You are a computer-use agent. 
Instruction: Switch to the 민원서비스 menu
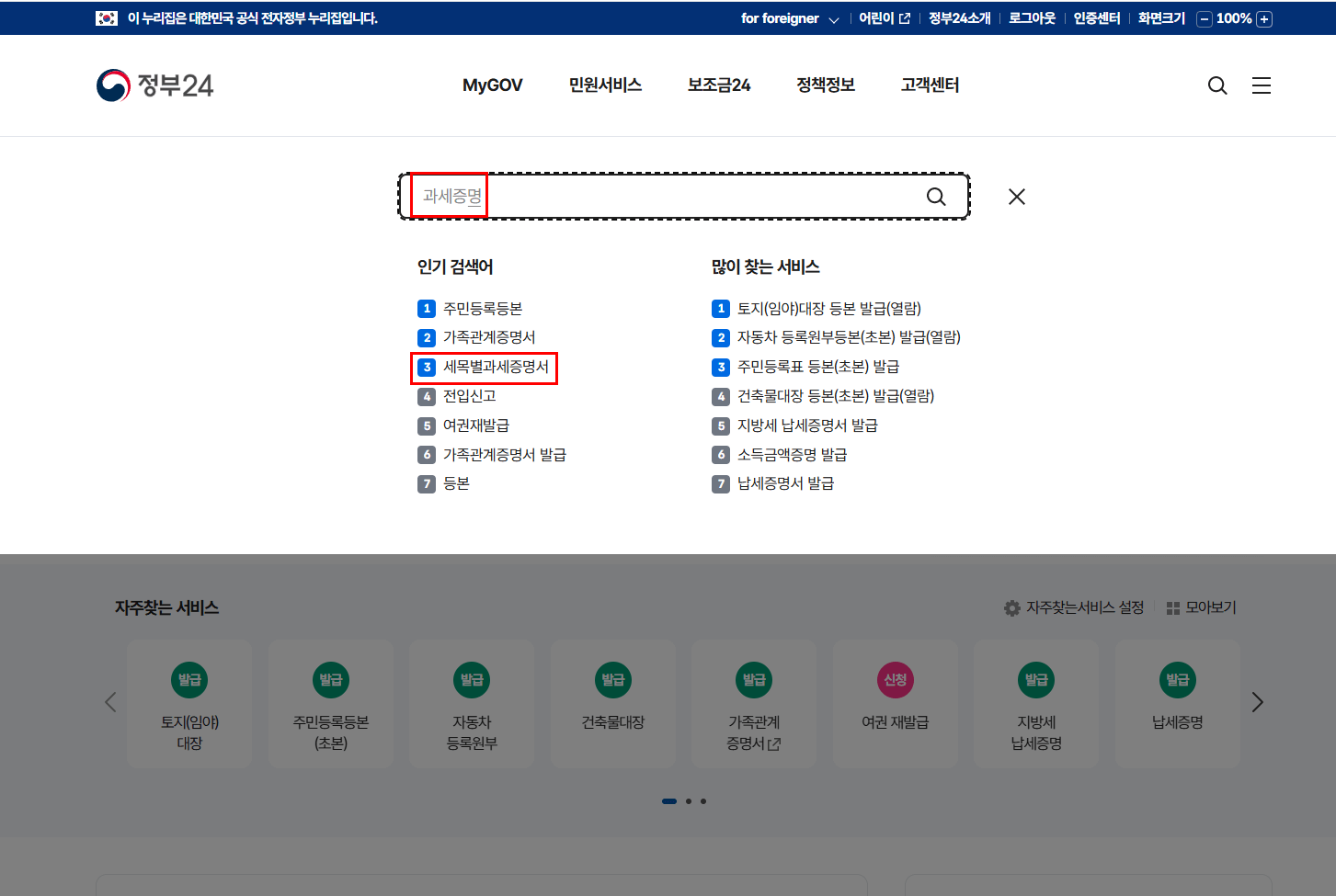point(604,85)
